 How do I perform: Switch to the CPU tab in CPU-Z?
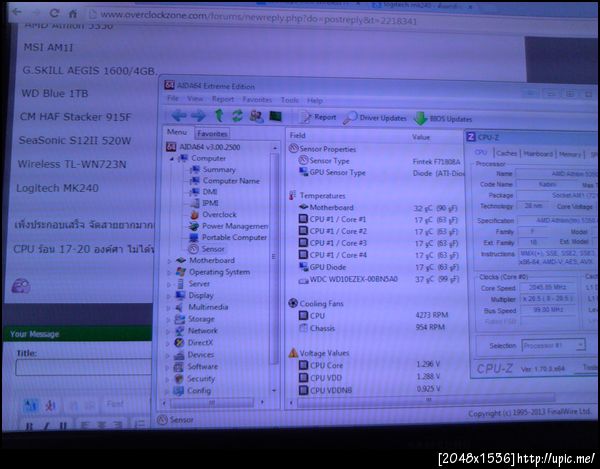(x=481, y=152)
